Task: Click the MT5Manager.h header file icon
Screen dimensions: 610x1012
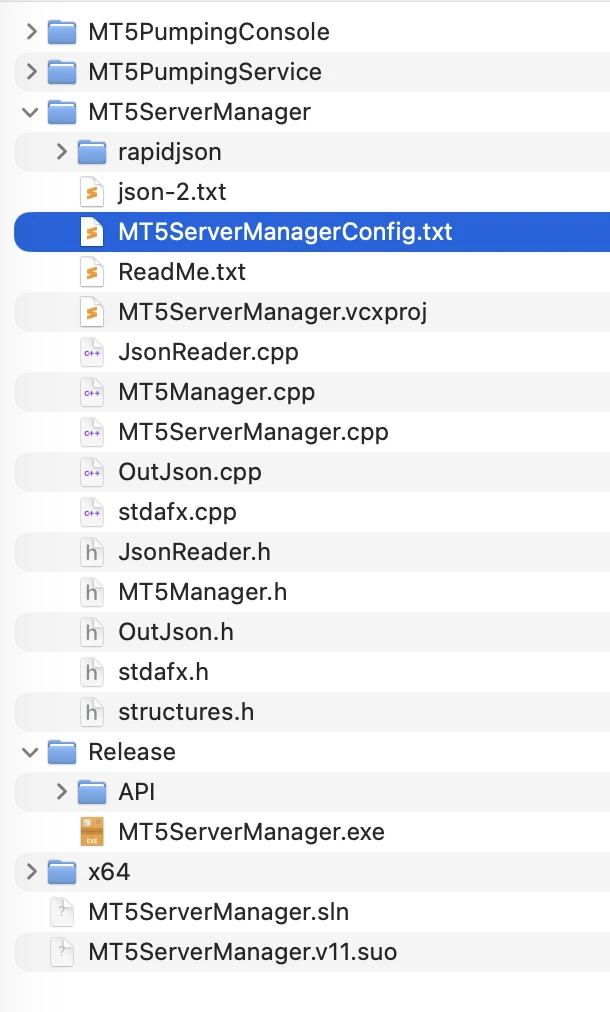Action: point(91,592)
